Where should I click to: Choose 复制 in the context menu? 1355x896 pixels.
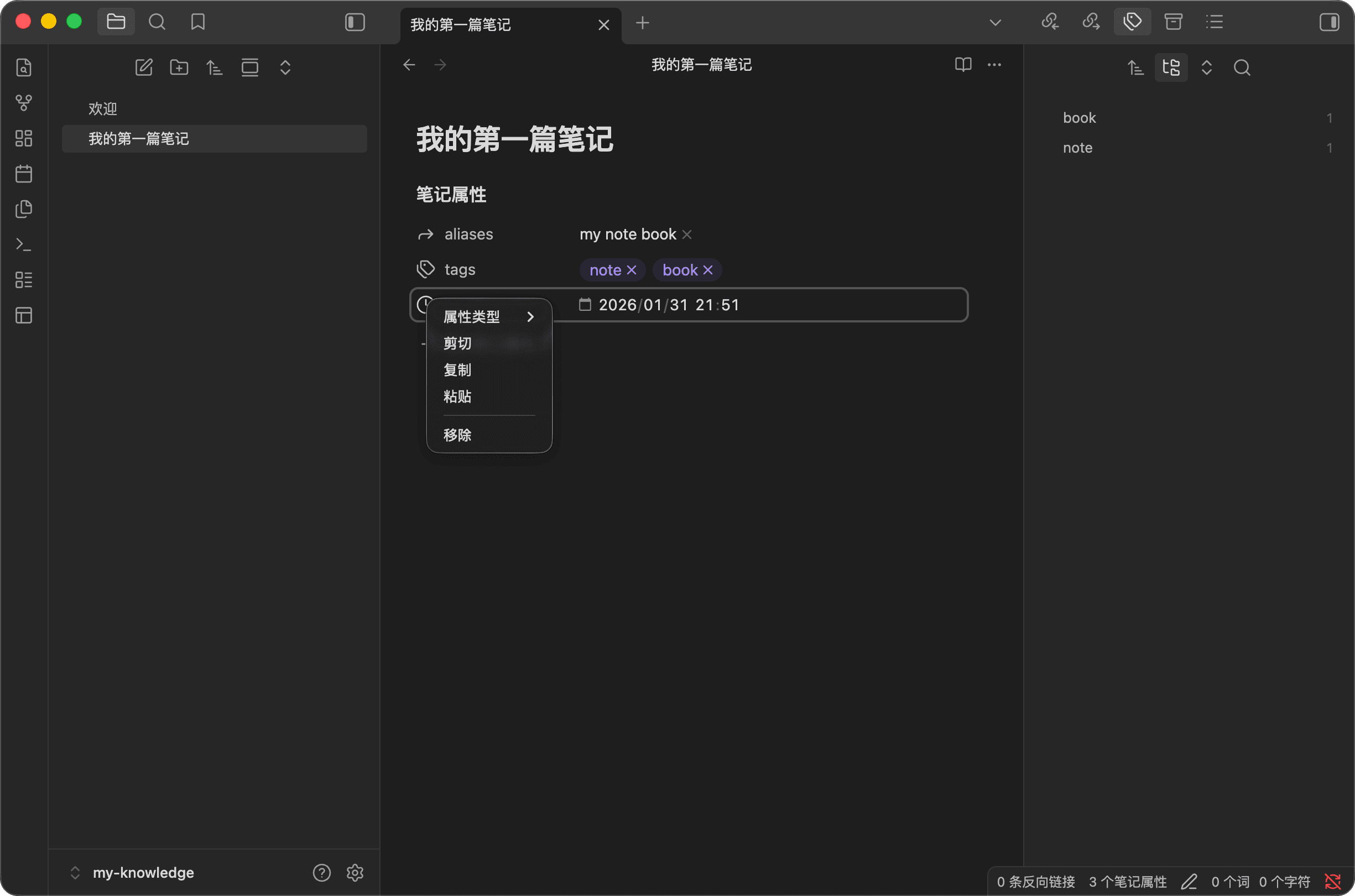point(457,369)
